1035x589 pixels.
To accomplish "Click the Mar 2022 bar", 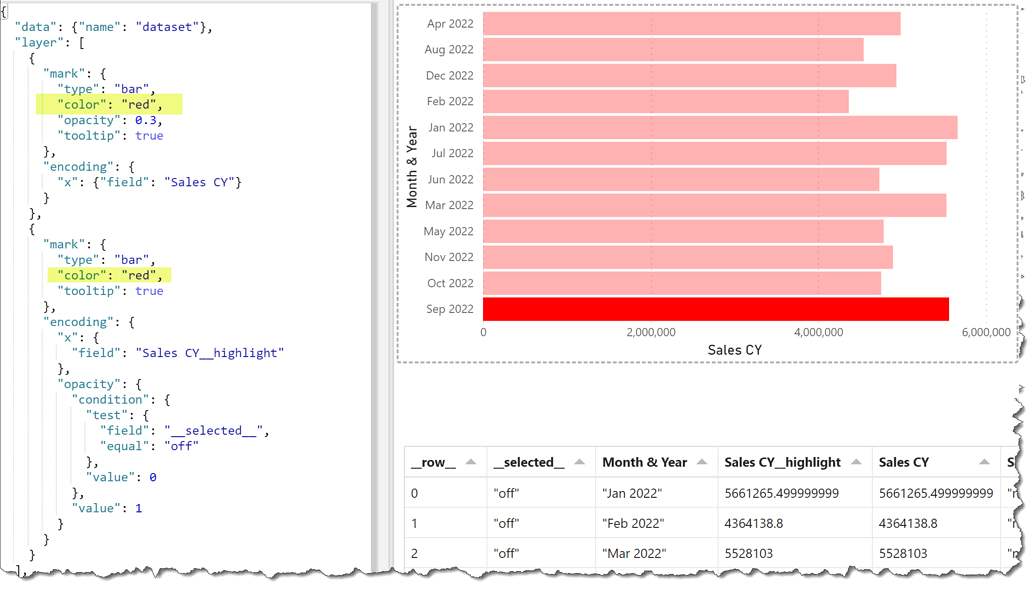I will [715, 205].
